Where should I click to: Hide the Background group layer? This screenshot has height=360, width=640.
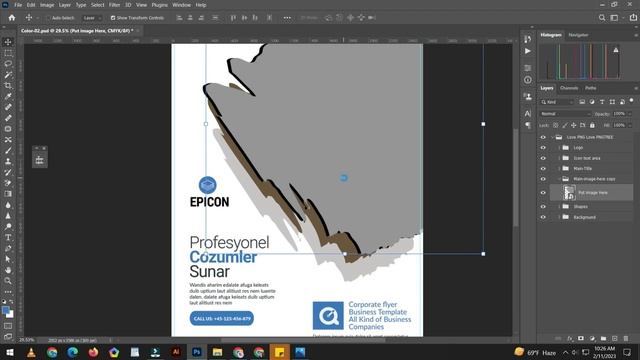pyautogui.click(x=543, y=217)
